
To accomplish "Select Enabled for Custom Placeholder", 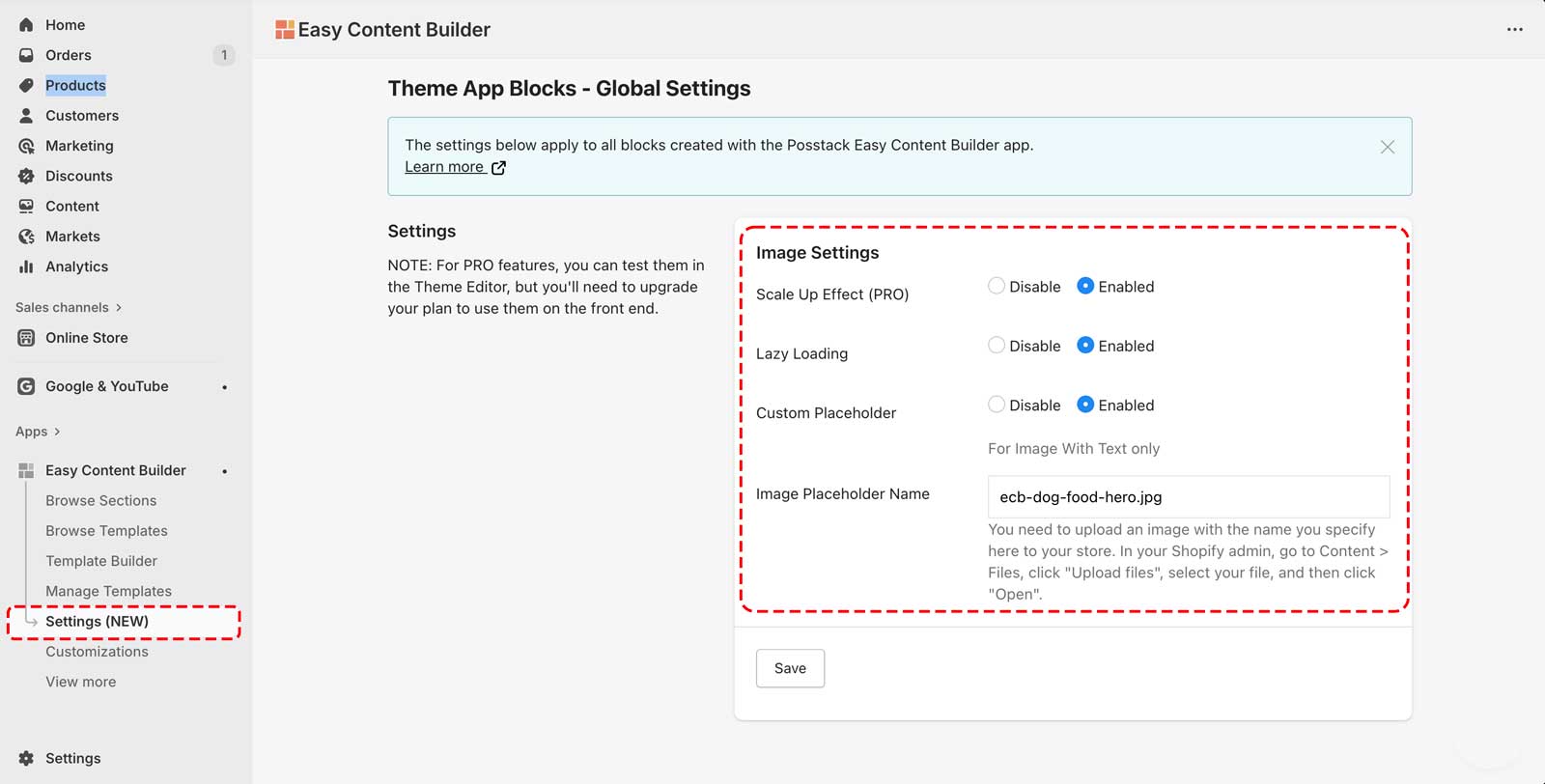I will pyautogui.click(x=1085, y=405).
